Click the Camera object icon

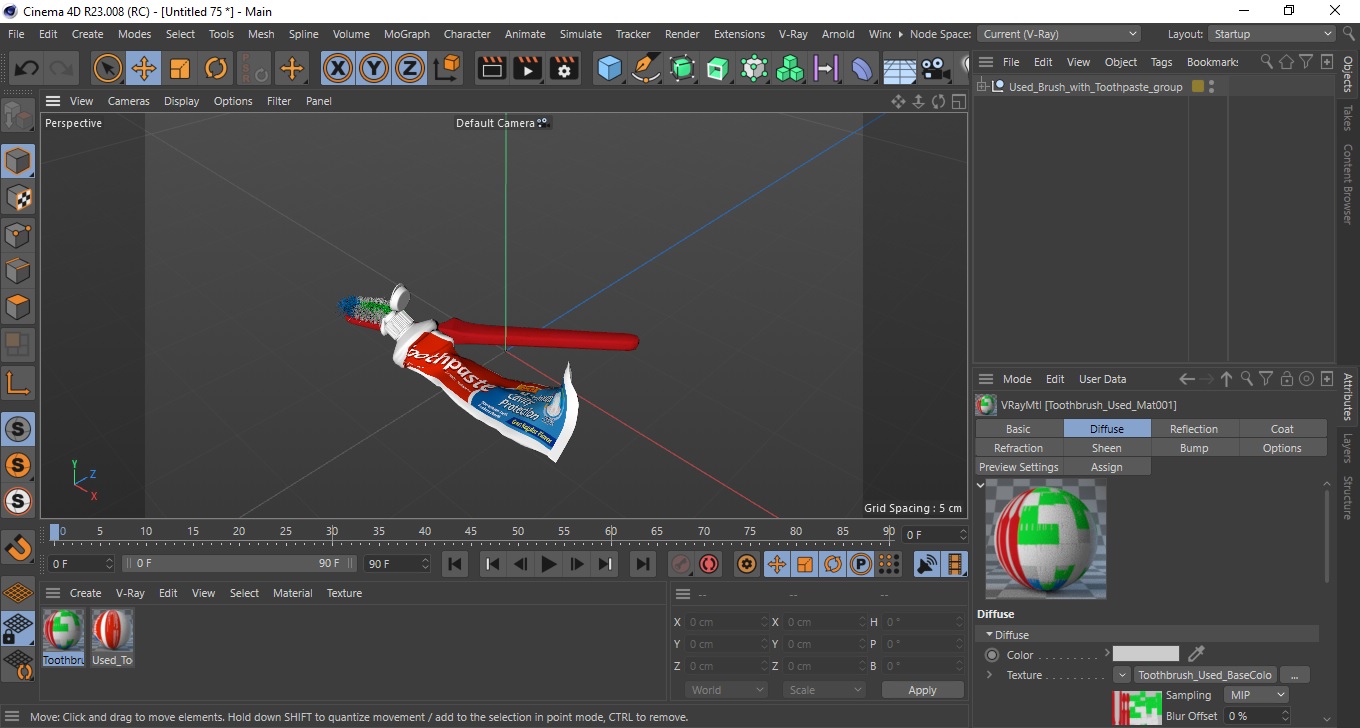[x=935, y=69]
